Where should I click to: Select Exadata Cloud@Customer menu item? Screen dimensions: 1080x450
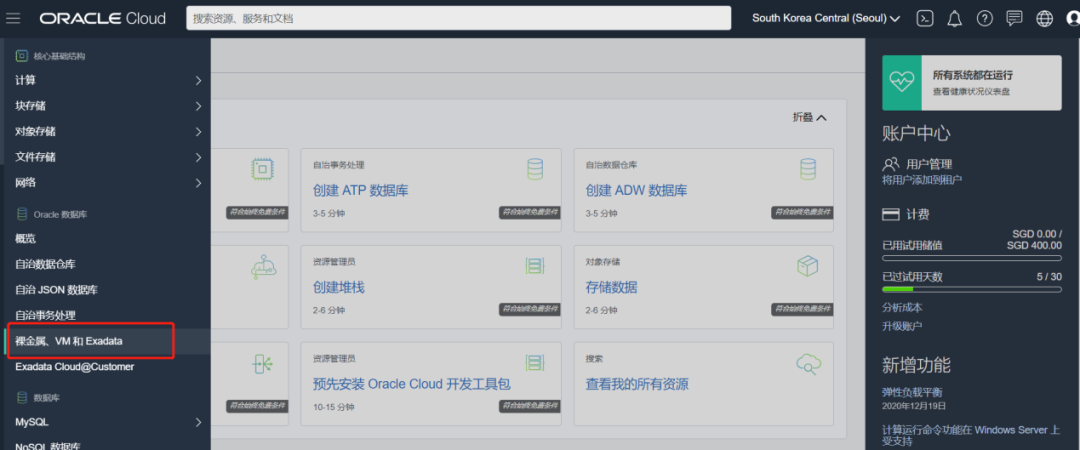[74, 367]
